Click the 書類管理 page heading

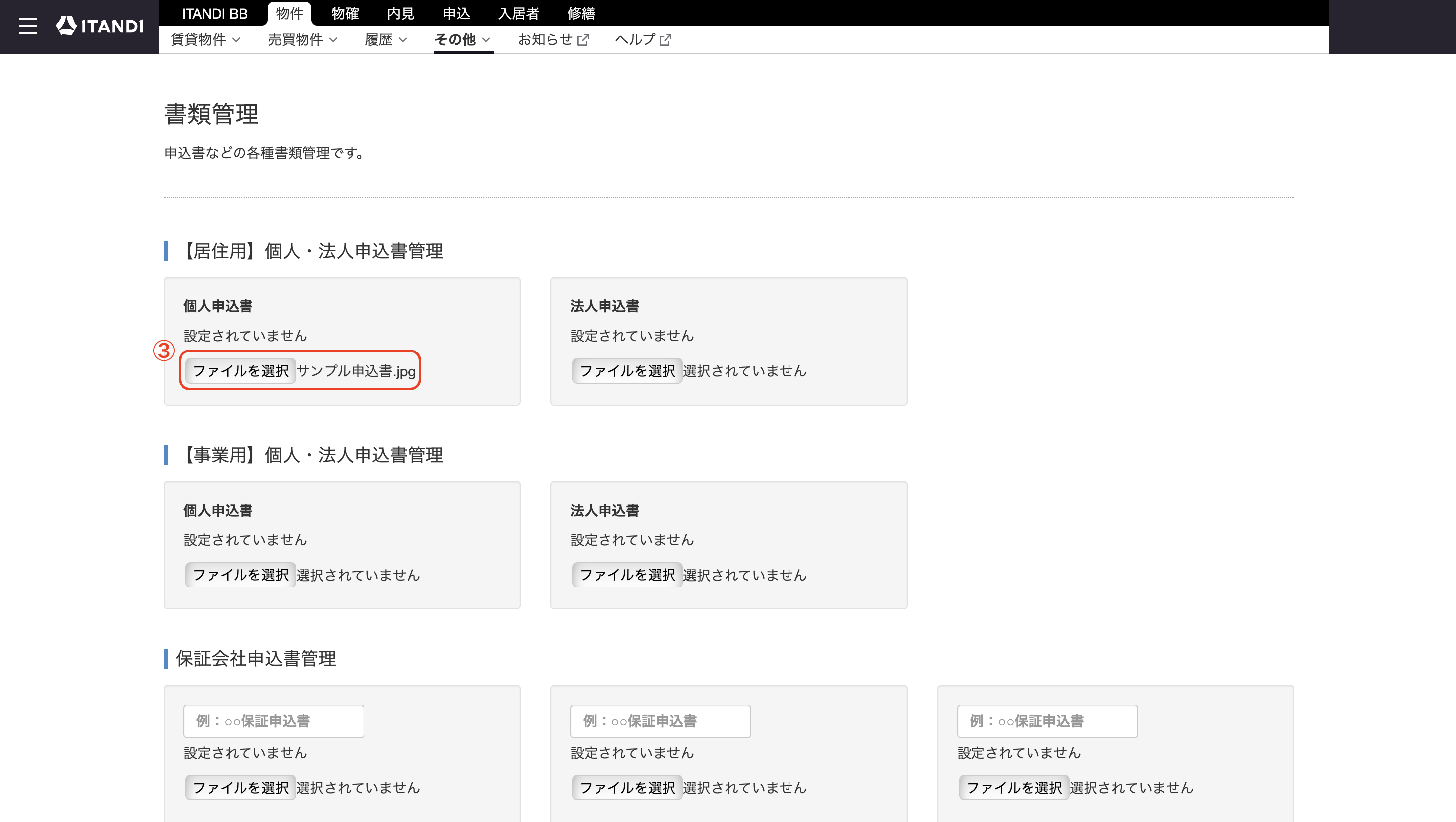pyautogui.click(x=211, y=114)
